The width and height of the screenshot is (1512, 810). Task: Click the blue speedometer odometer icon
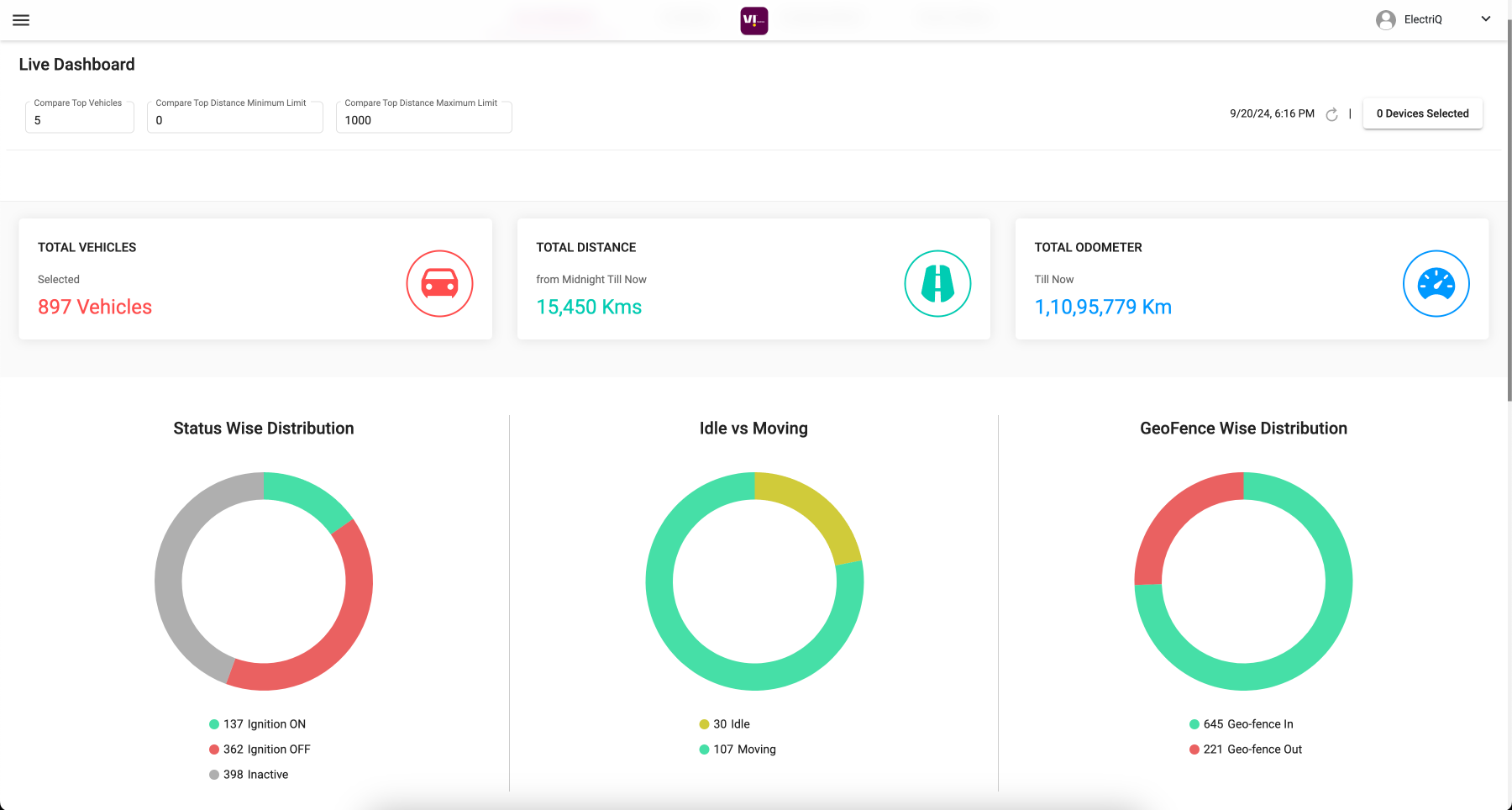pyautogui.click(x=1436, y=284)
